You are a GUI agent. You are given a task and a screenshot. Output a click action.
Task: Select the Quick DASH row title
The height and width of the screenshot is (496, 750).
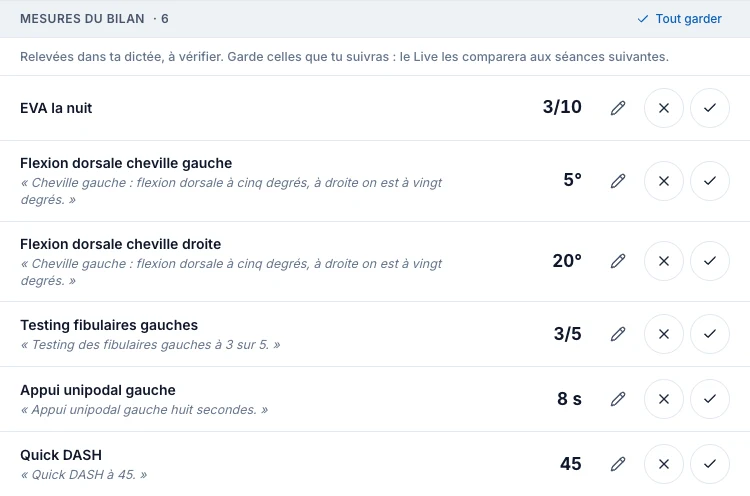61,455
